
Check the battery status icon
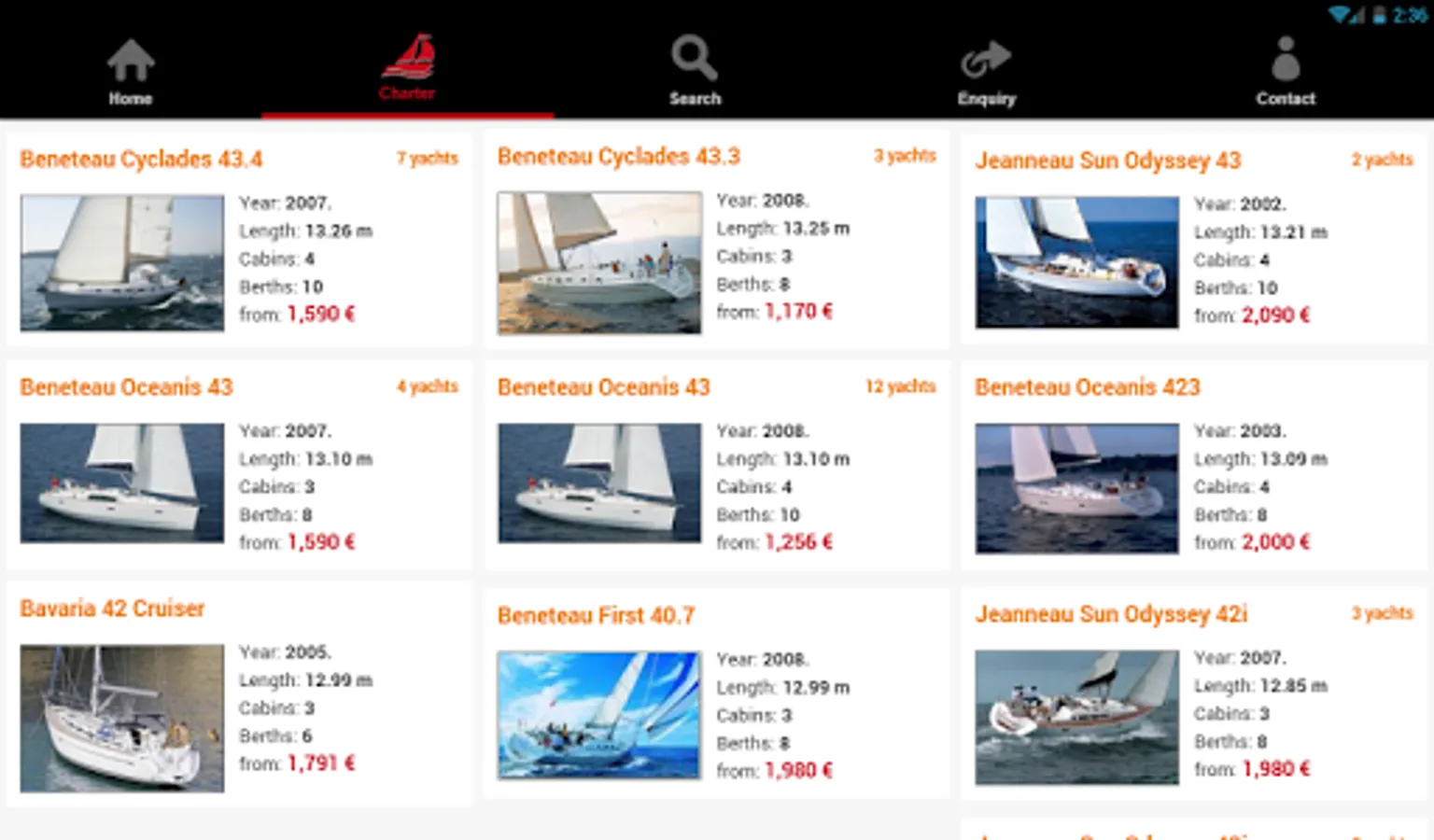pyautogui.click(x=1379, y=15)
